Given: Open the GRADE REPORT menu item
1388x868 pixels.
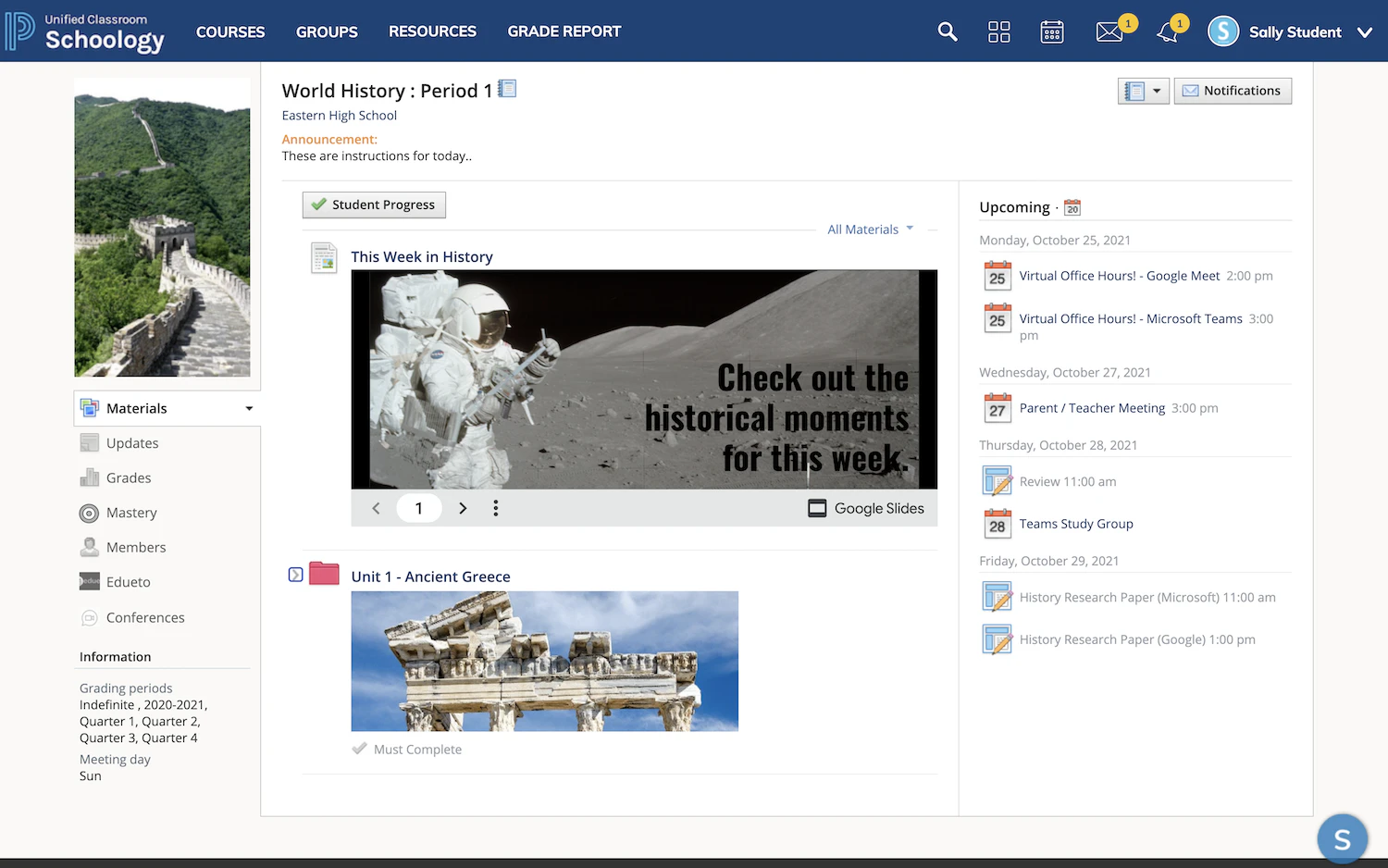Looking at the screenshot, I should (x=564, y=31).
